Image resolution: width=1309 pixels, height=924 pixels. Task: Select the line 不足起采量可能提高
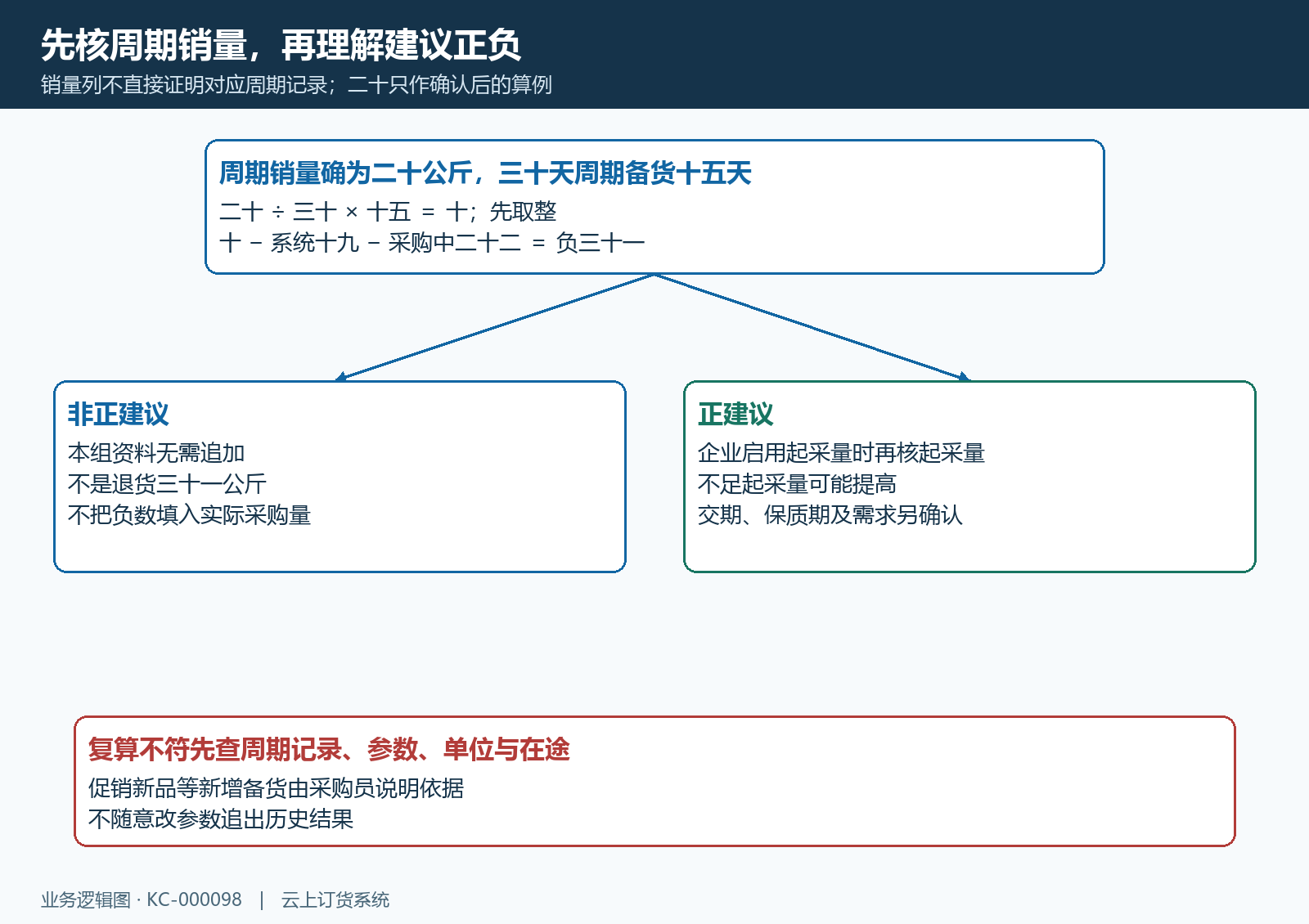(797, 484)
